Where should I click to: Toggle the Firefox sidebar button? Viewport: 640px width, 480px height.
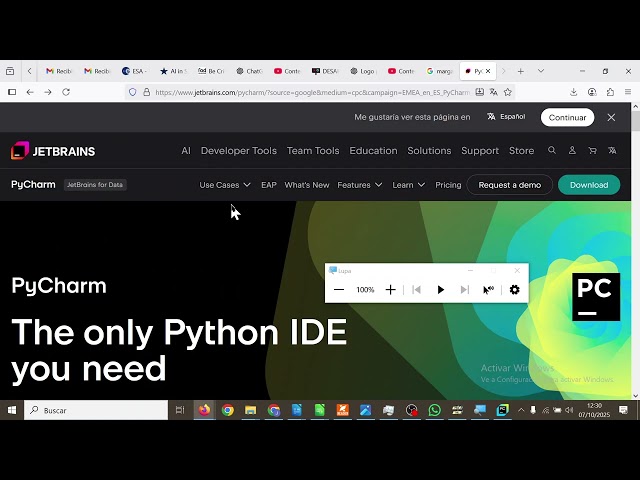12,92
